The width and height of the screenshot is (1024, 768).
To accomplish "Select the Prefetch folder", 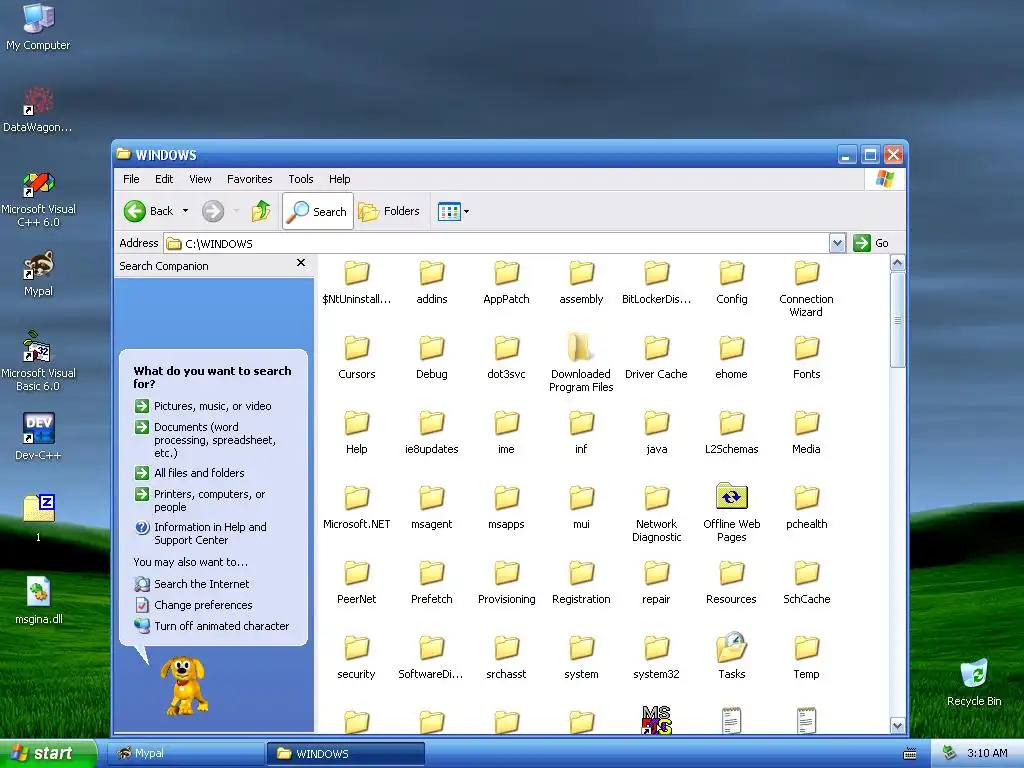I will click(x=432, y=583).
